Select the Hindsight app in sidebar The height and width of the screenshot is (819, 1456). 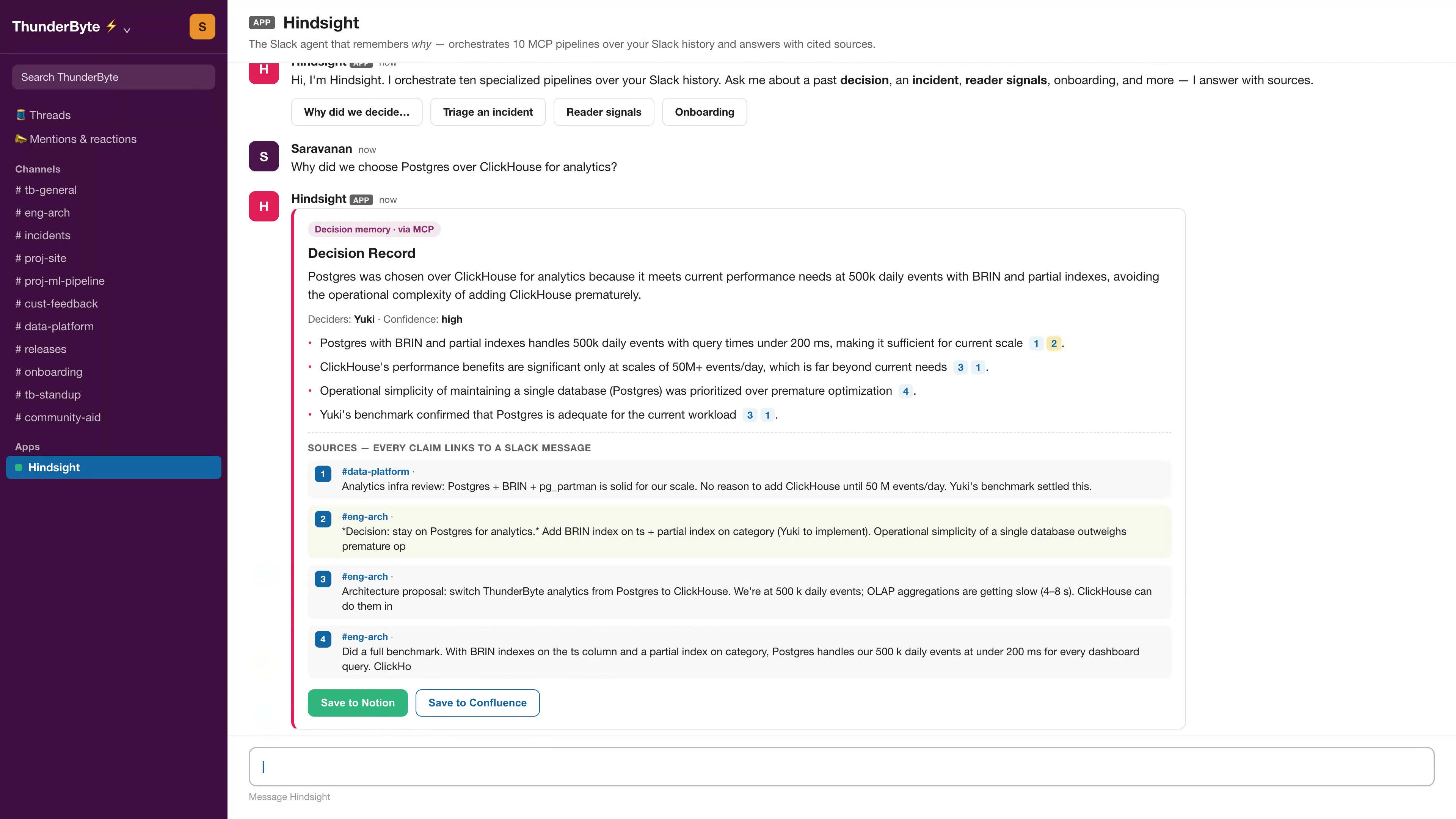(x=114, y=468)
